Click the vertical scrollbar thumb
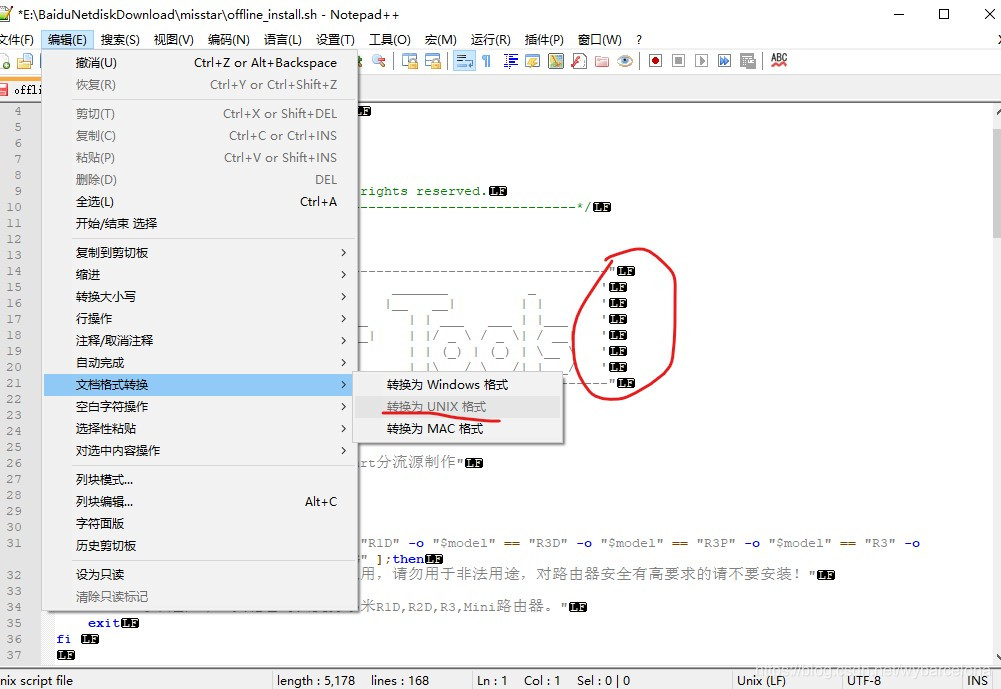 click(x=997, y=181)
